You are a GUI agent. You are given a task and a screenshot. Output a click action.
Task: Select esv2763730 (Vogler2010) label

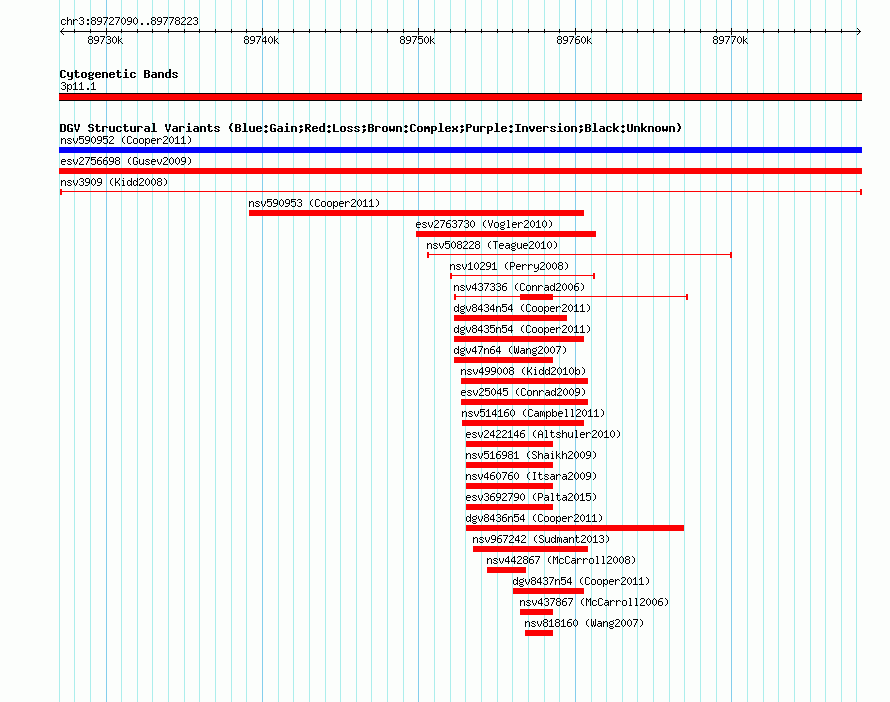point(484,224)
